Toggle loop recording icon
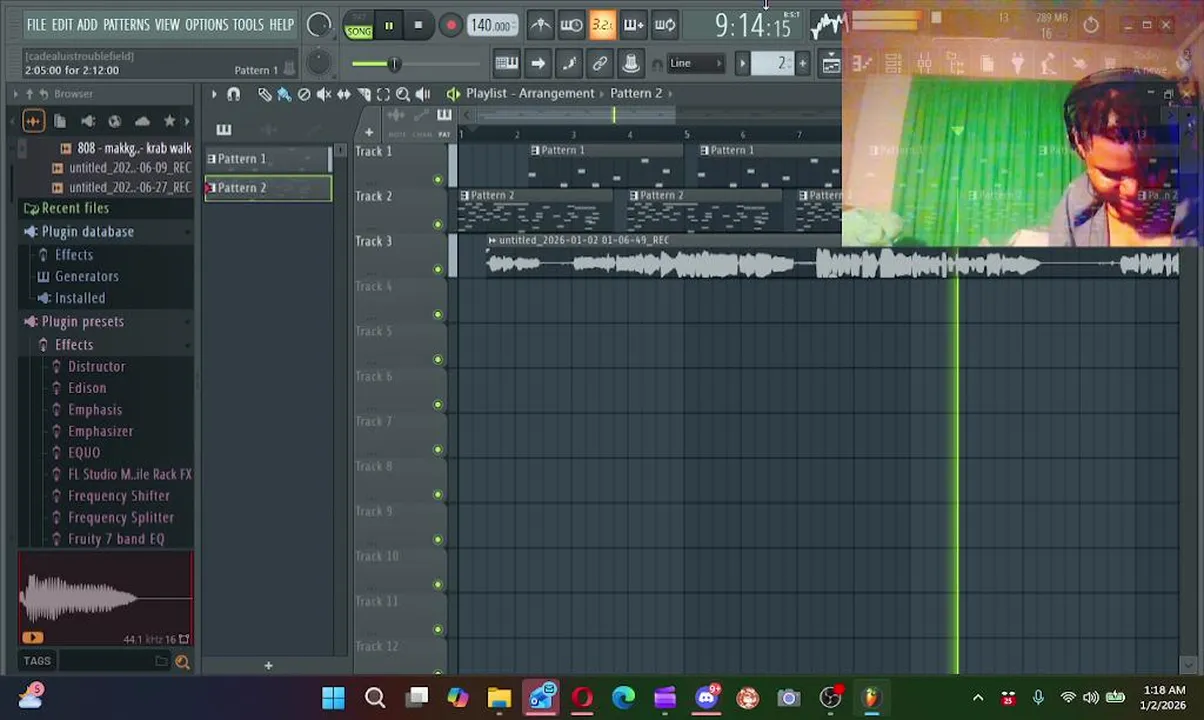This screenshot has width=1204, height=720. pyautogui.click(x=665, y=25)
